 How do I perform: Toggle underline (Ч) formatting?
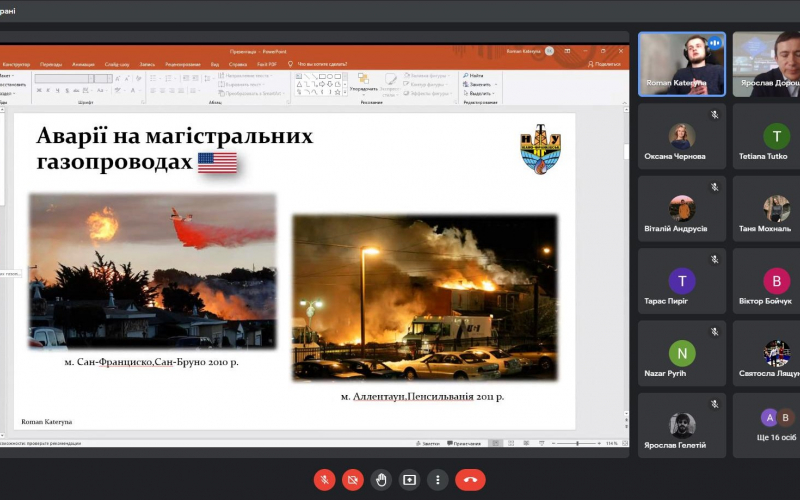click(58, 90)
